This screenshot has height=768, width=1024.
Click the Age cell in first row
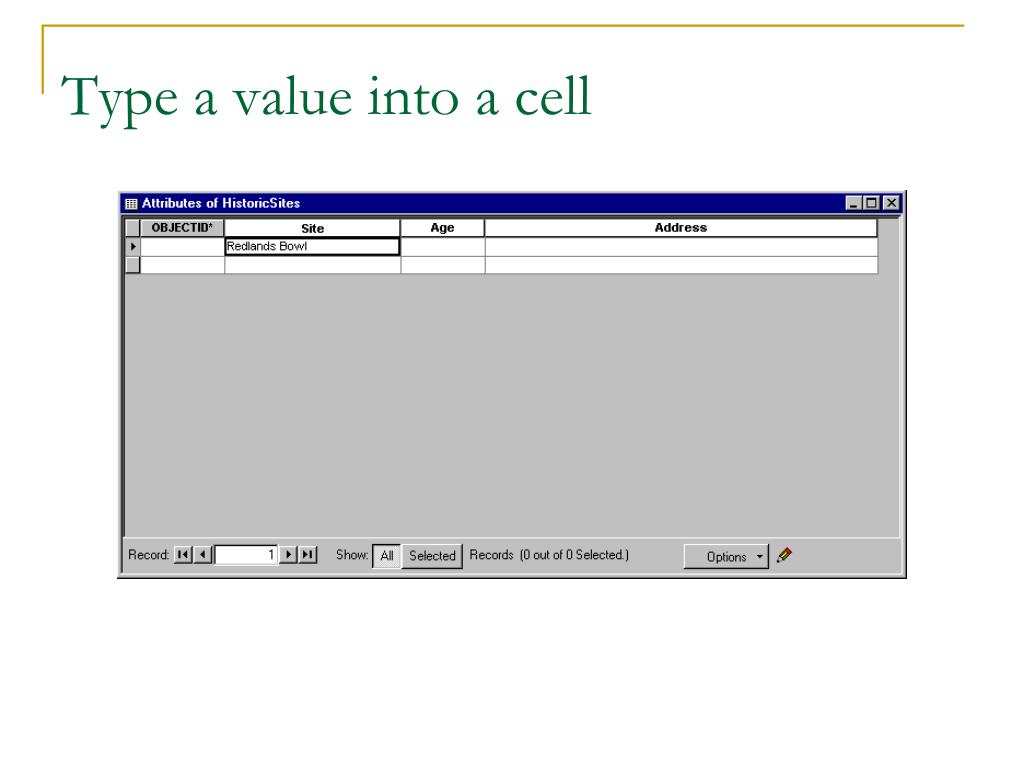(443, 246)
